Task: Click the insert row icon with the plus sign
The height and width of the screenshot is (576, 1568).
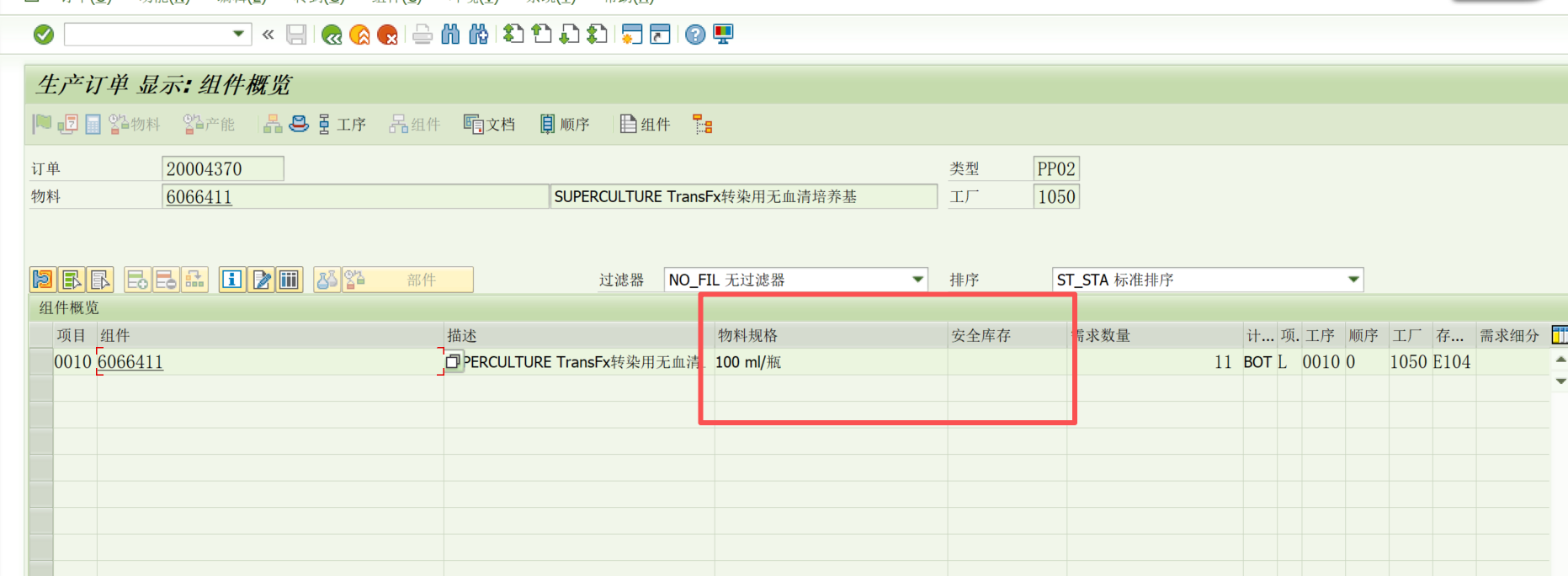Action: tap(137, 280)
